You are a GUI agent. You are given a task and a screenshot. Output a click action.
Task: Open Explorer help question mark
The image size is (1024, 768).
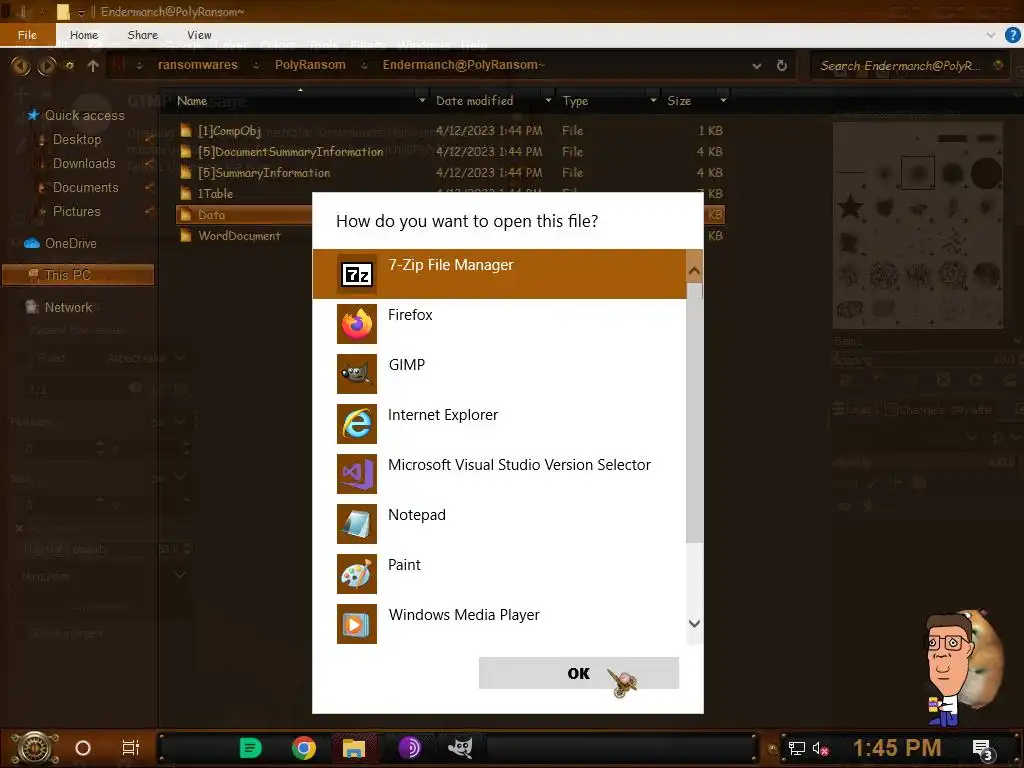pos(1012,35)
